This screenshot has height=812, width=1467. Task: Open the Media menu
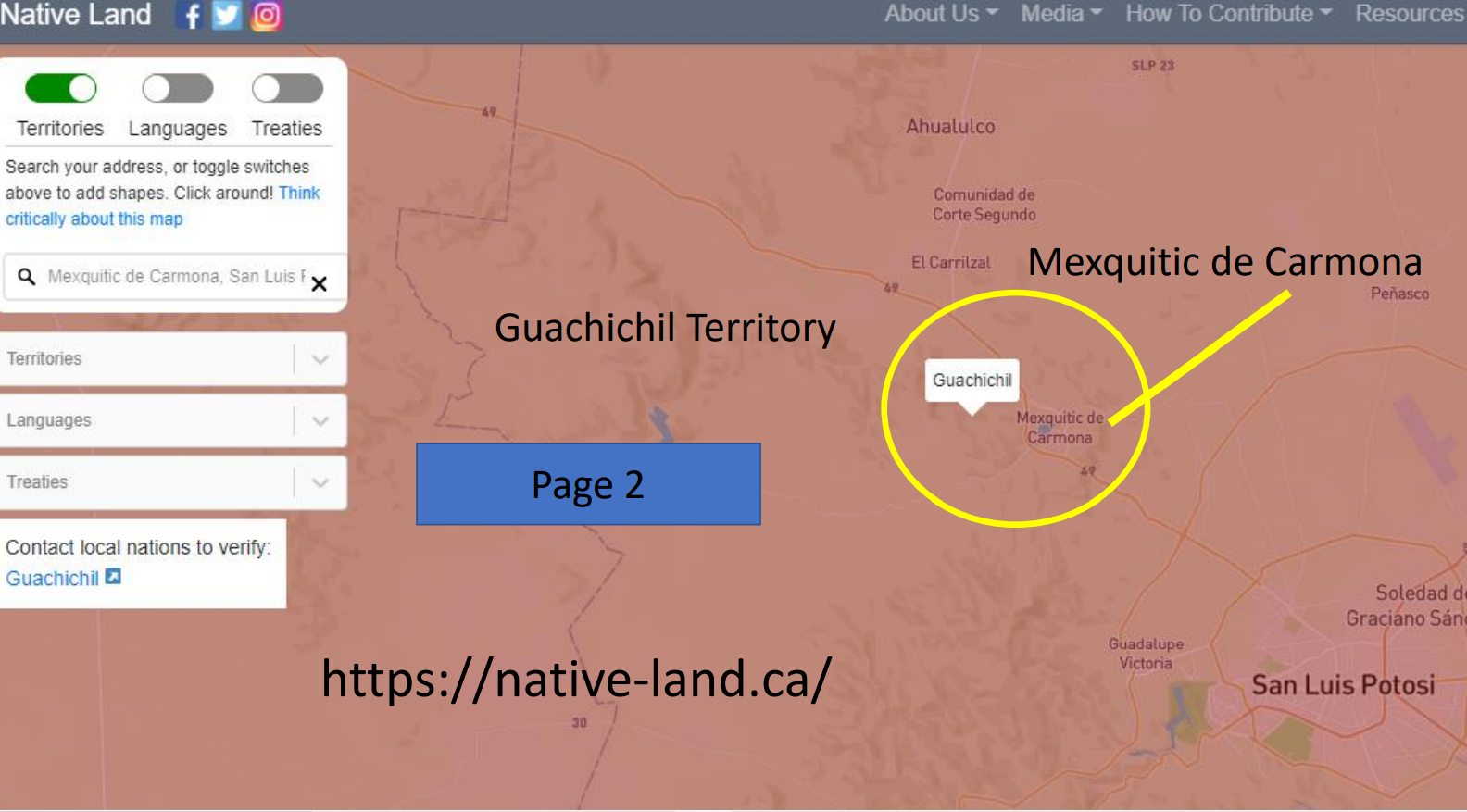pyautogui.click(x=1060, y=14)
